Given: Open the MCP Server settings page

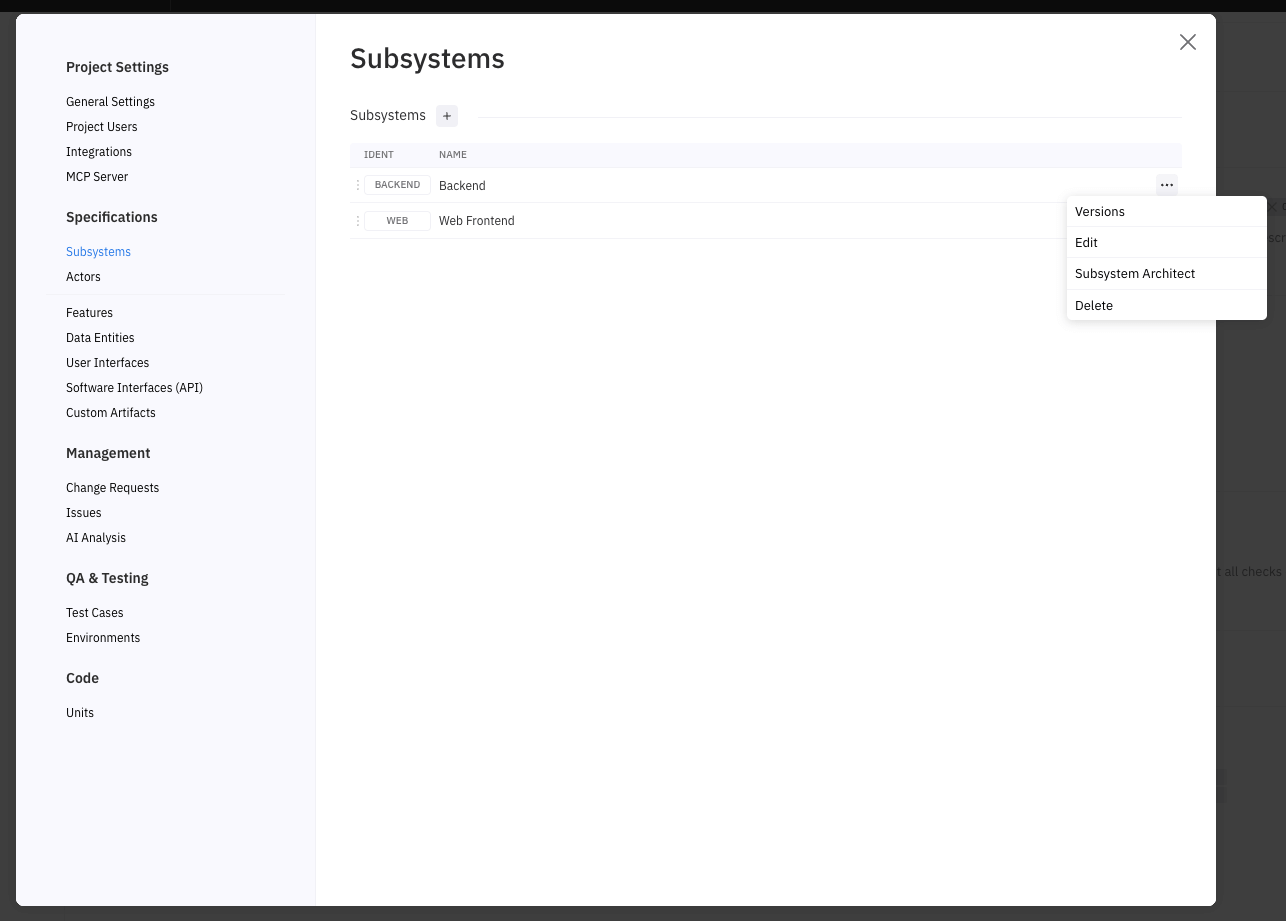Looking at the screenshot, I should tap(97, 177).
